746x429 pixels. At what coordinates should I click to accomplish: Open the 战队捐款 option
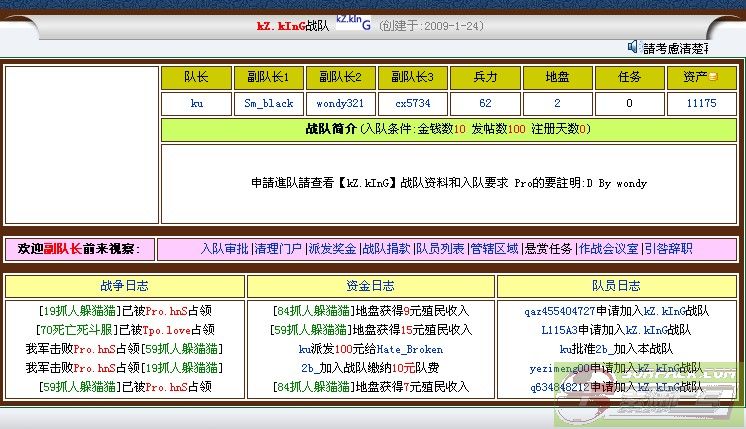[386, 249]
